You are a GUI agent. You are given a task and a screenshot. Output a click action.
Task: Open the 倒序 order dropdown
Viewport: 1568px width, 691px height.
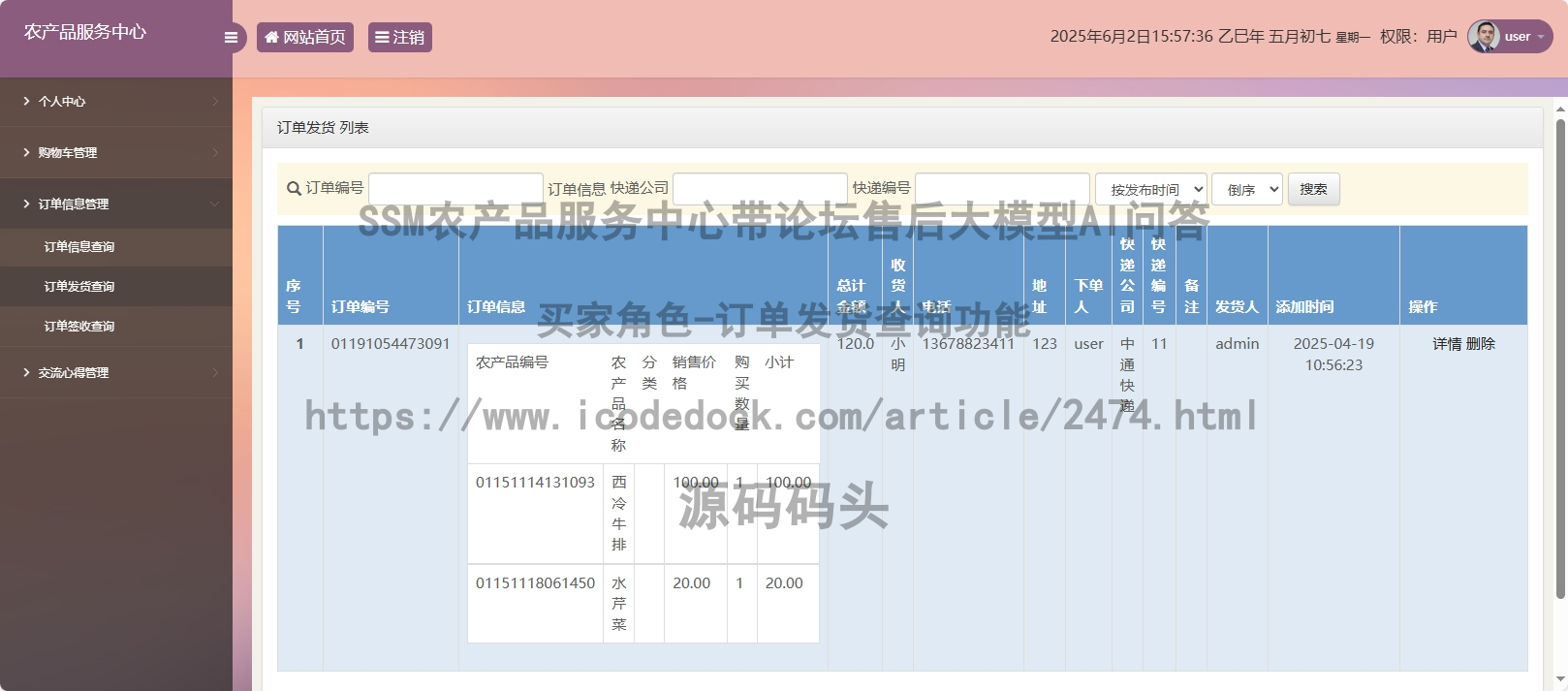click(x=1247, y=189)
